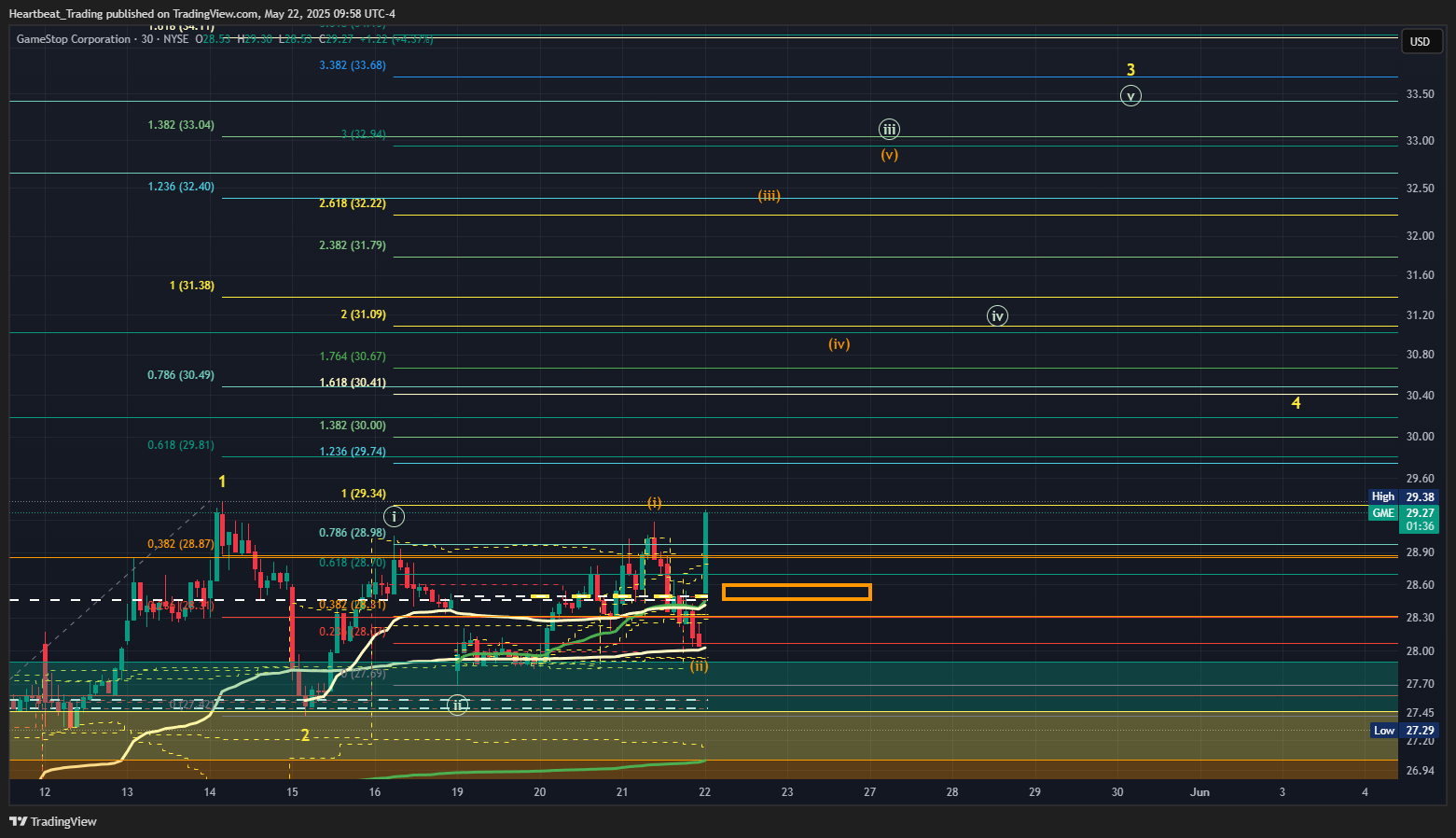The height and width of the screenshot is (838, 1456).
Task: Click the (ii) wave label under latest candle
Action: click(699, 666)
